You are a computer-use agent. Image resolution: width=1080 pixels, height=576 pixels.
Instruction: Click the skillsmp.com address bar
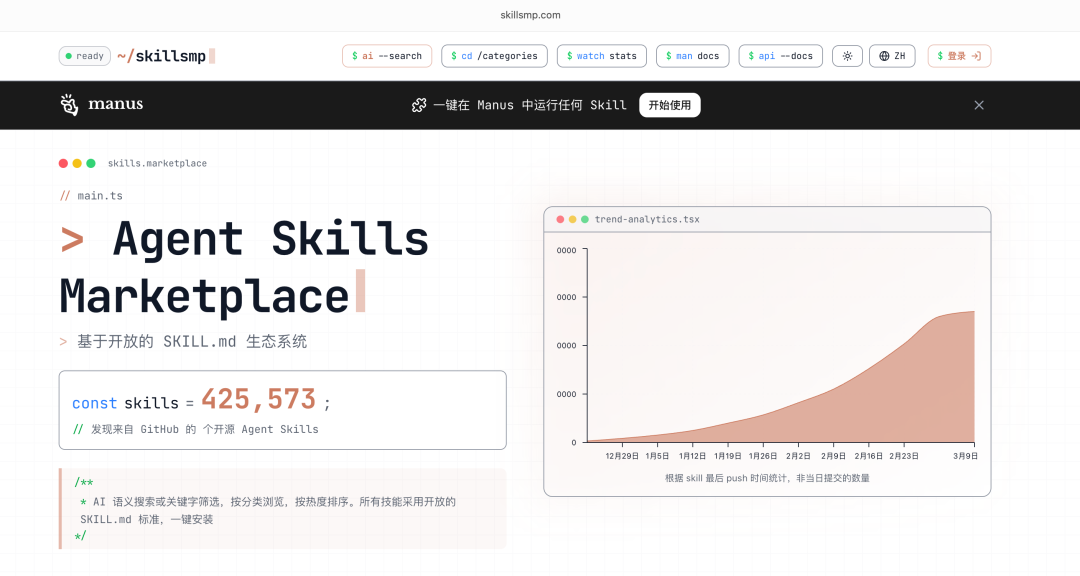(x=530, y=14)
